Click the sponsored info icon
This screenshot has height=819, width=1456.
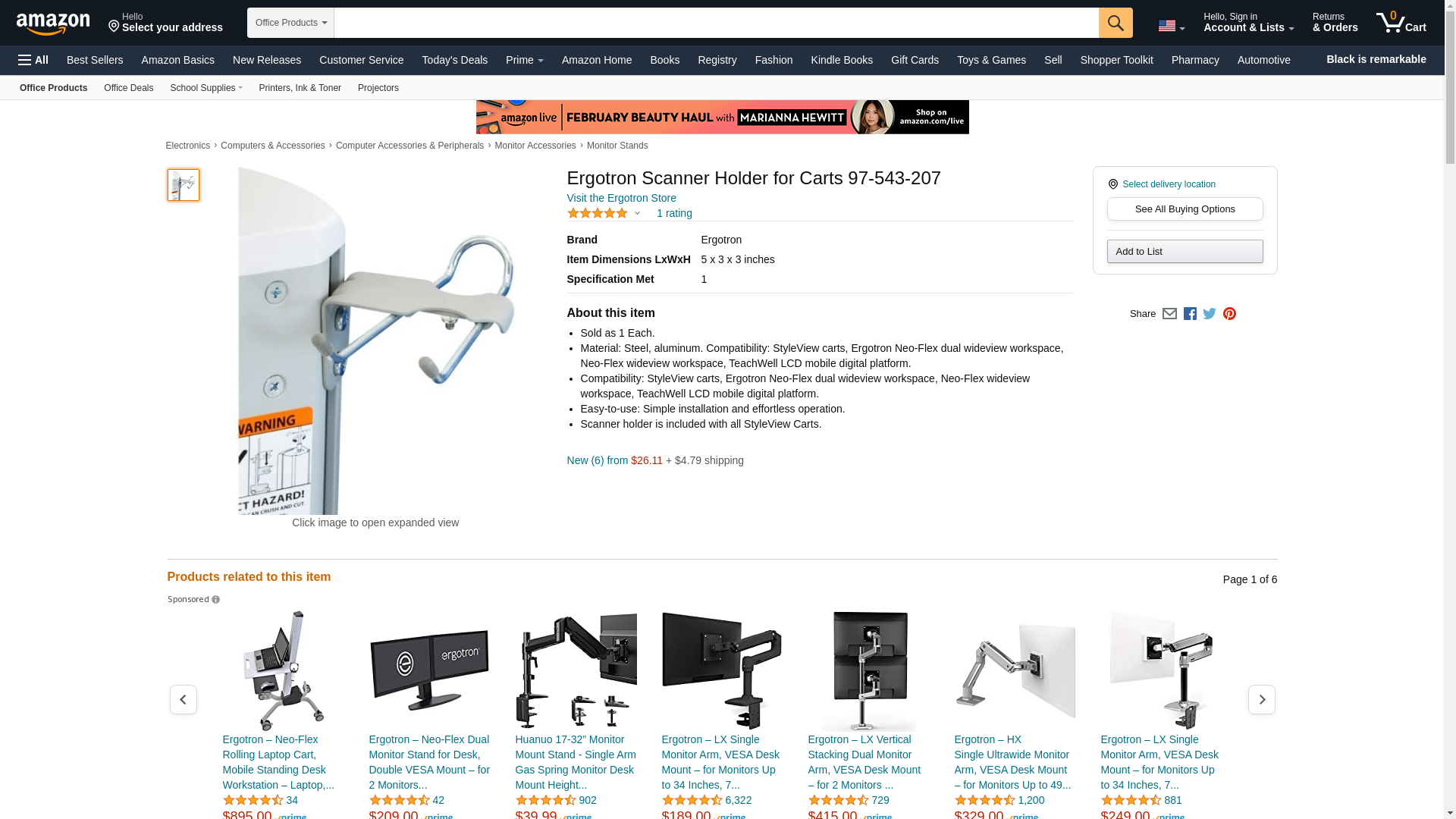216,600
